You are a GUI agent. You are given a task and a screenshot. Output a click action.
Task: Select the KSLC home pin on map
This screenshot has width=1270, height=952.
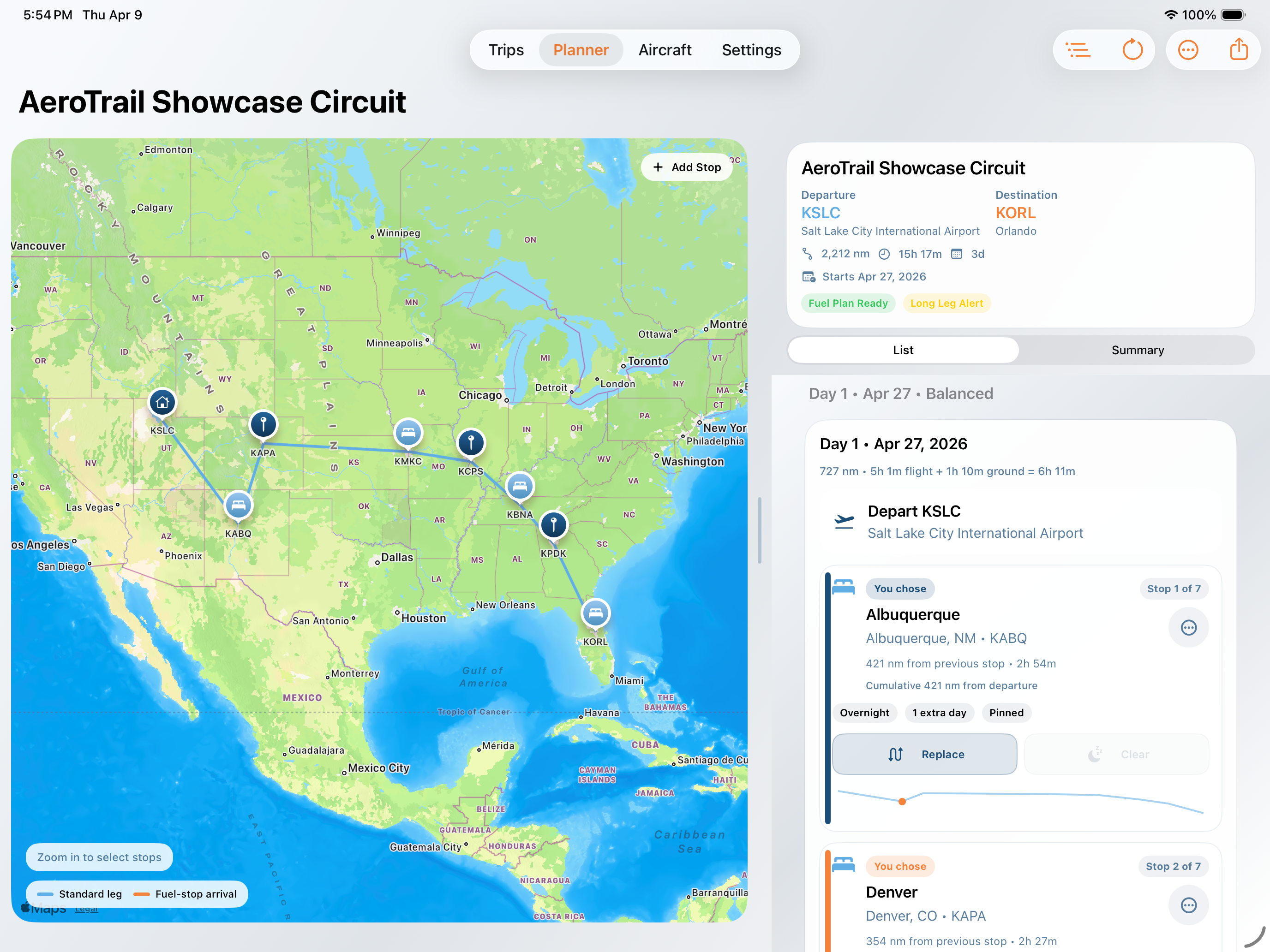(x=162, y=402)
